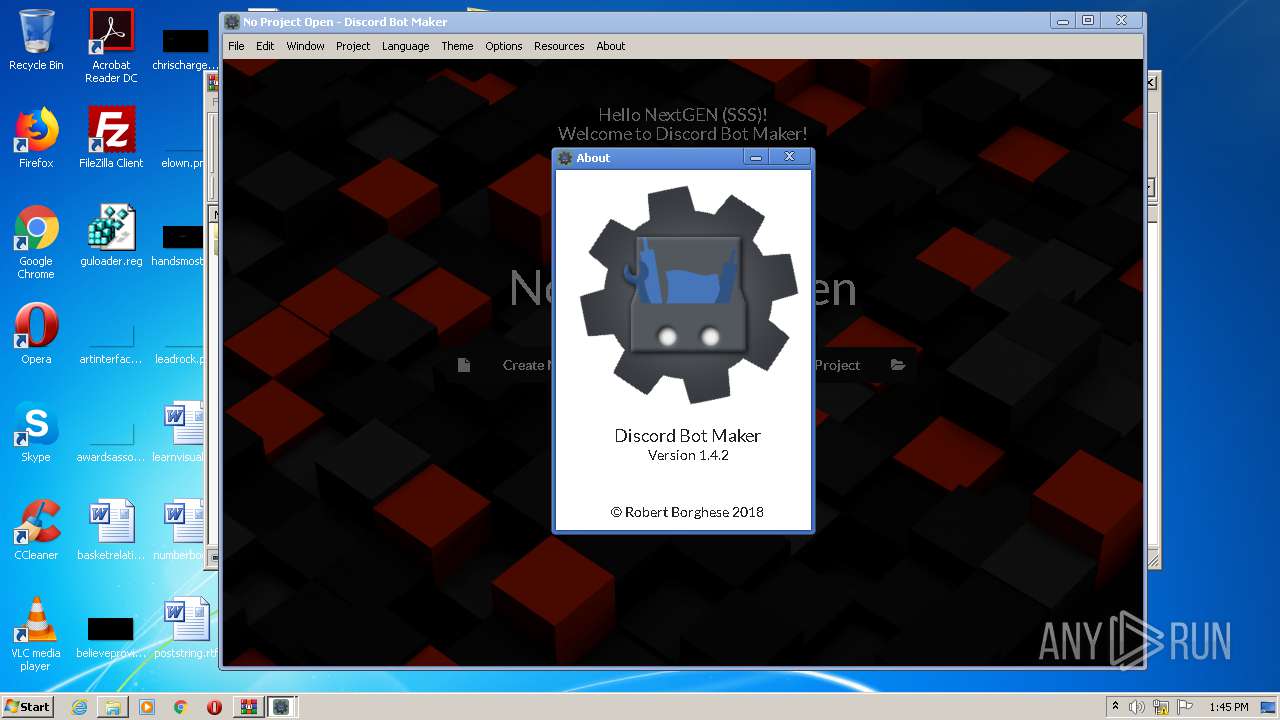Click the open folder icon beside Project
Viewport: 1280px width, 720px height.
(898, 365)
